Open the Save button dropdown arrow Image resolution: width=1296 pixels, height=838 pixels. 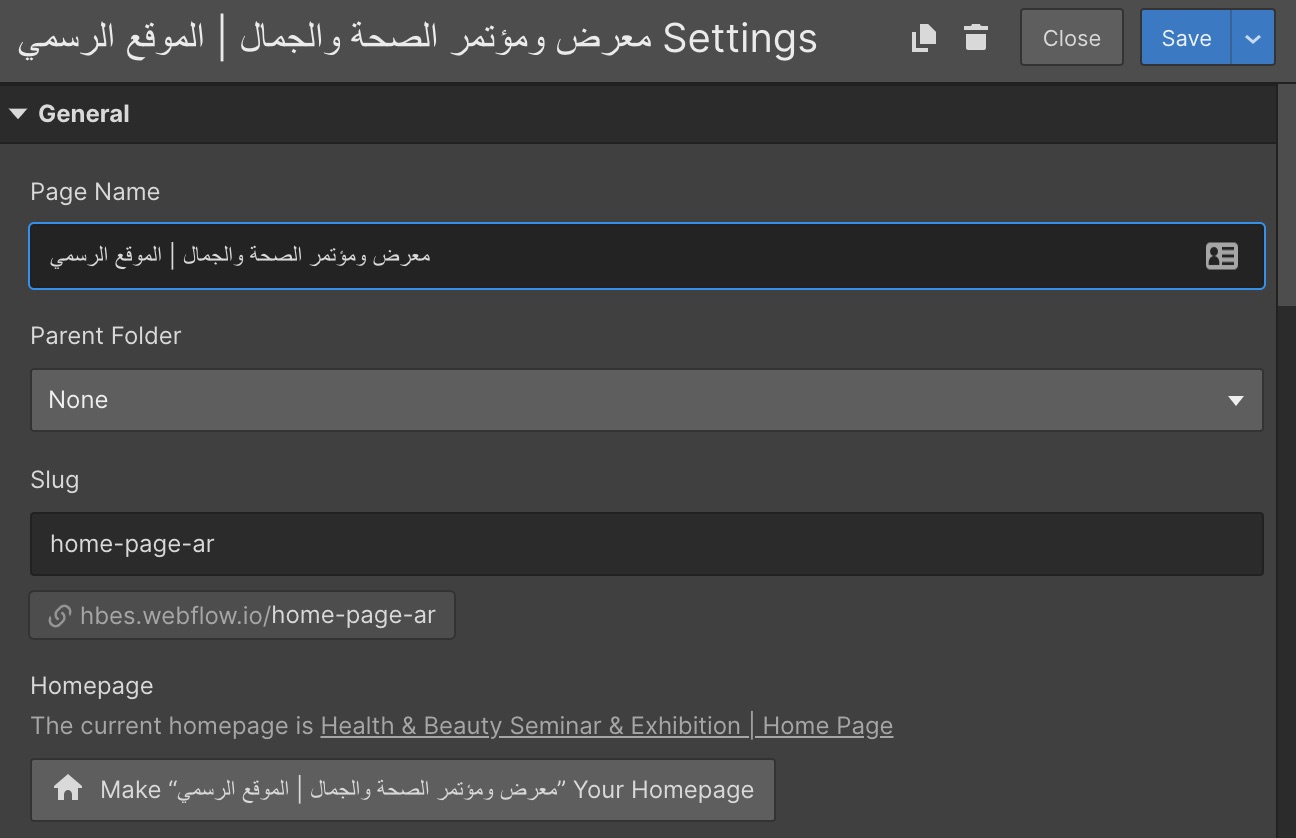[x=1253, y=38]
